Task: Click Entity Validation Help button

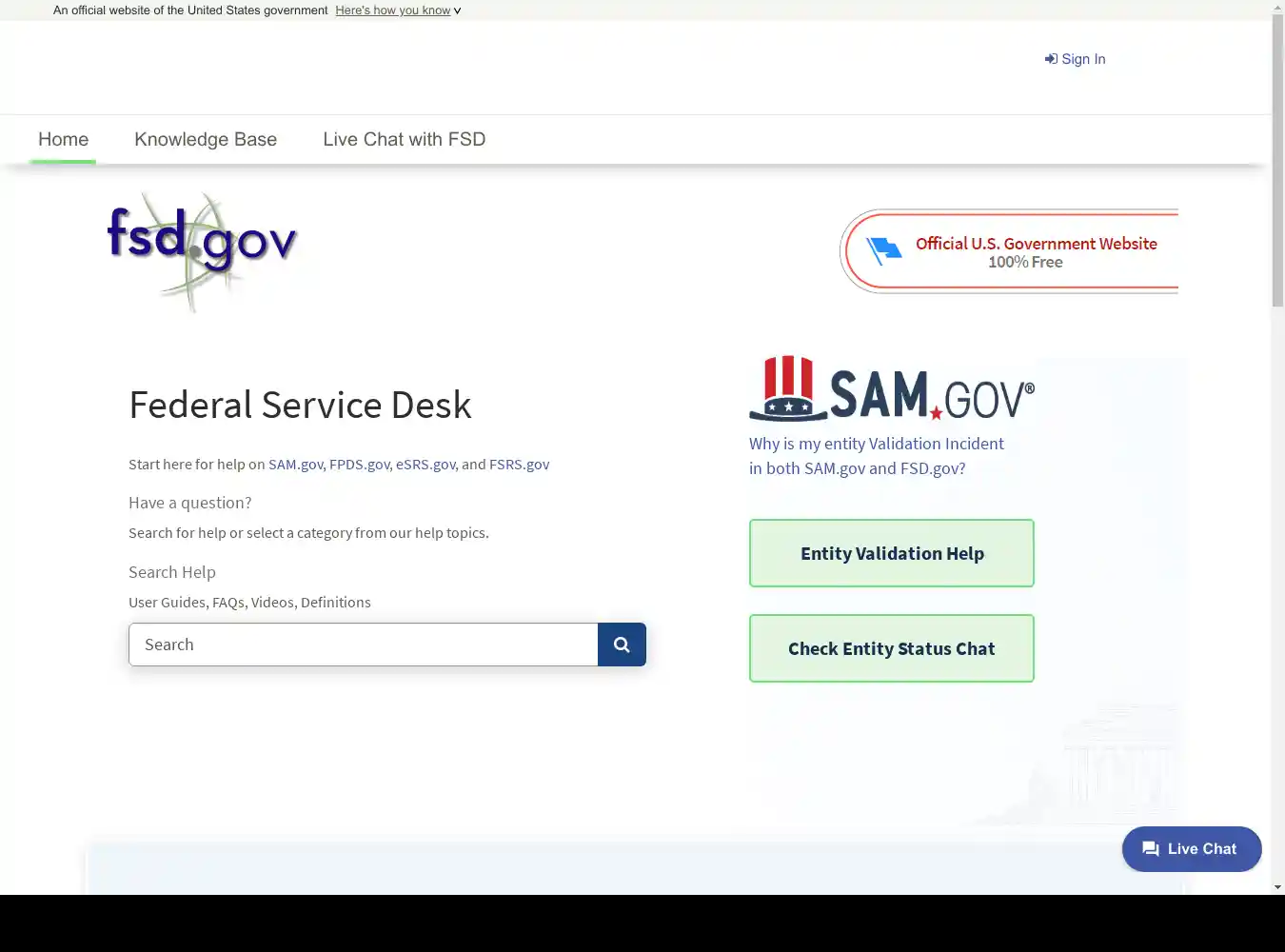Action: tap(892, 553)
